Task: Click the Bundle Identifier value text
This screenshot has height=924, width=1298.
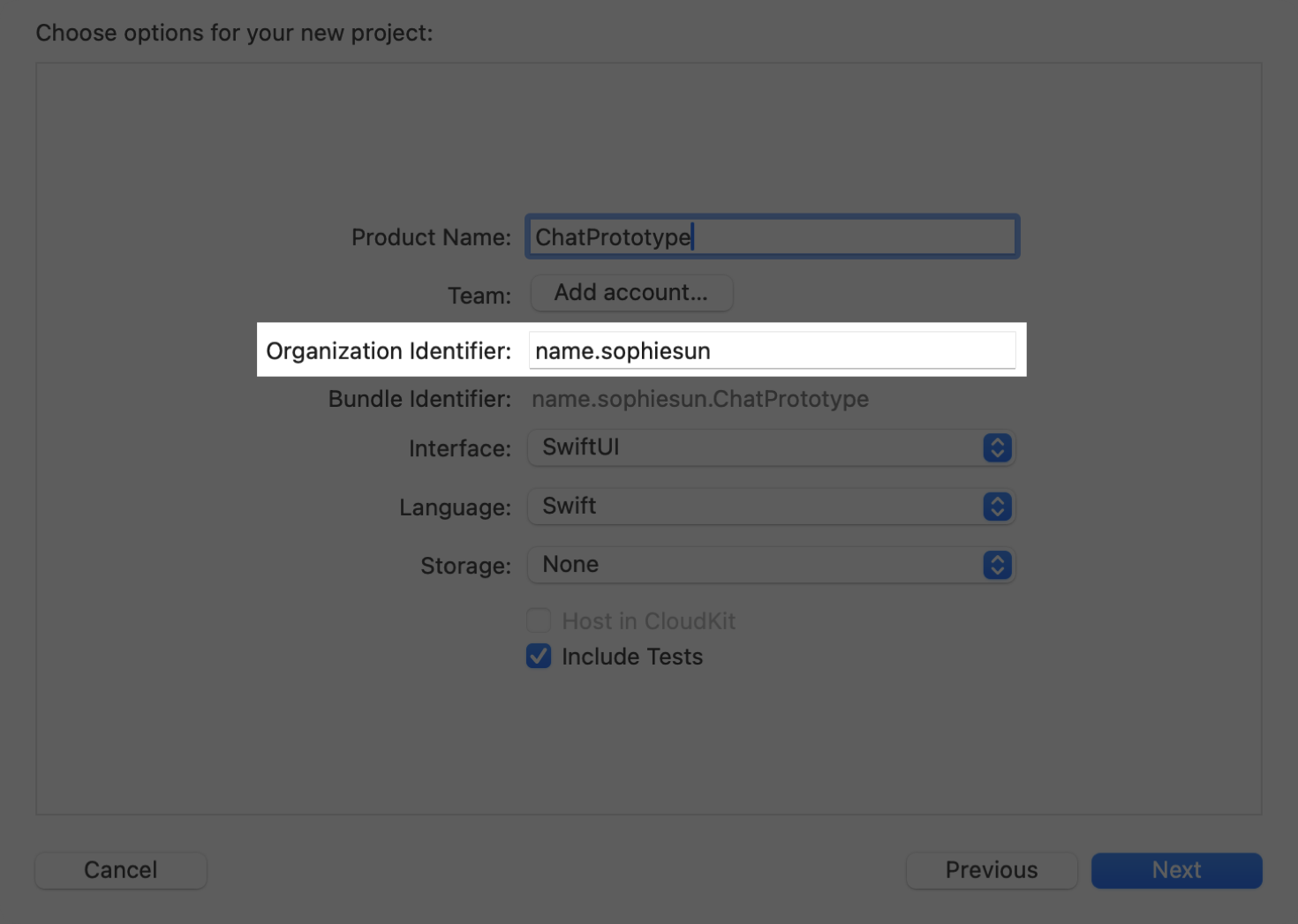Action: (699, 399)
